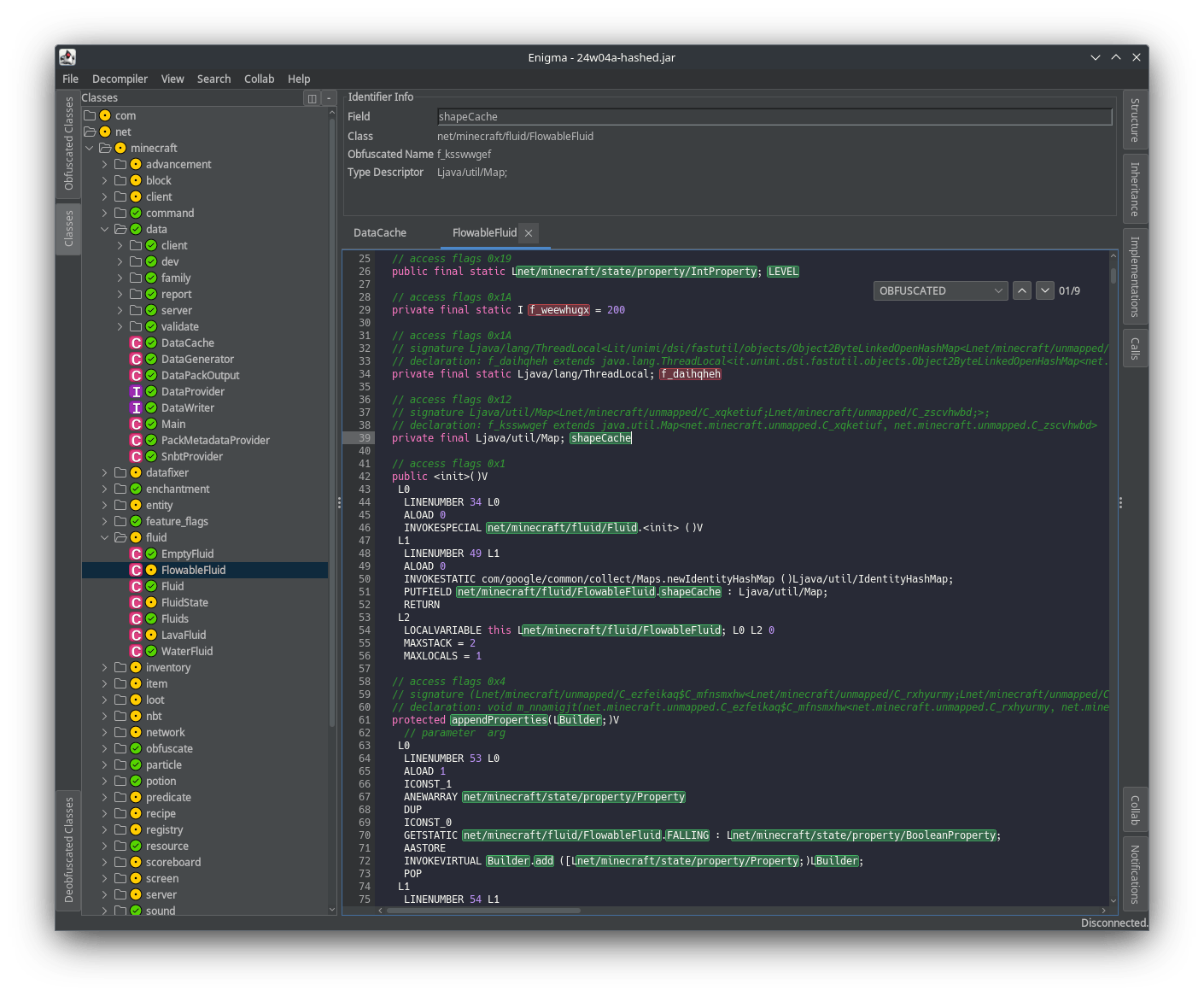Click the purple interface icon beside DataProvider

(137, 391)
